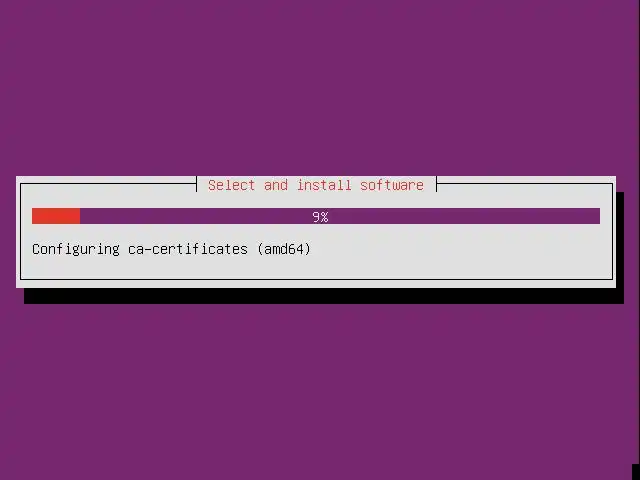This screenshot has width=640, height=480.
Task: Click the unfilled purple section right of 9%
Action: (464, 216)
